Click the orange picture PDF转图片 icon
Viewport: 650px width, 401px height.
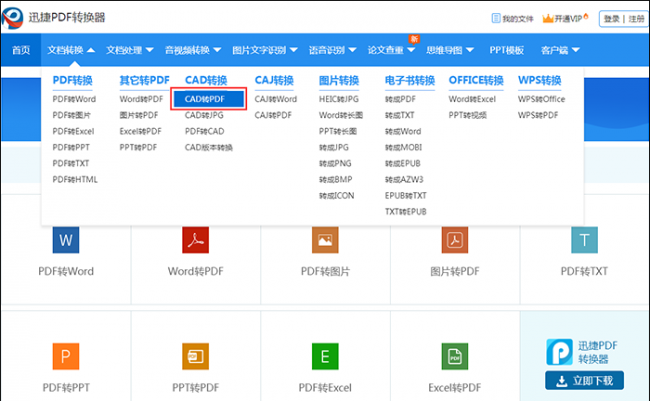tap(325, 240)
